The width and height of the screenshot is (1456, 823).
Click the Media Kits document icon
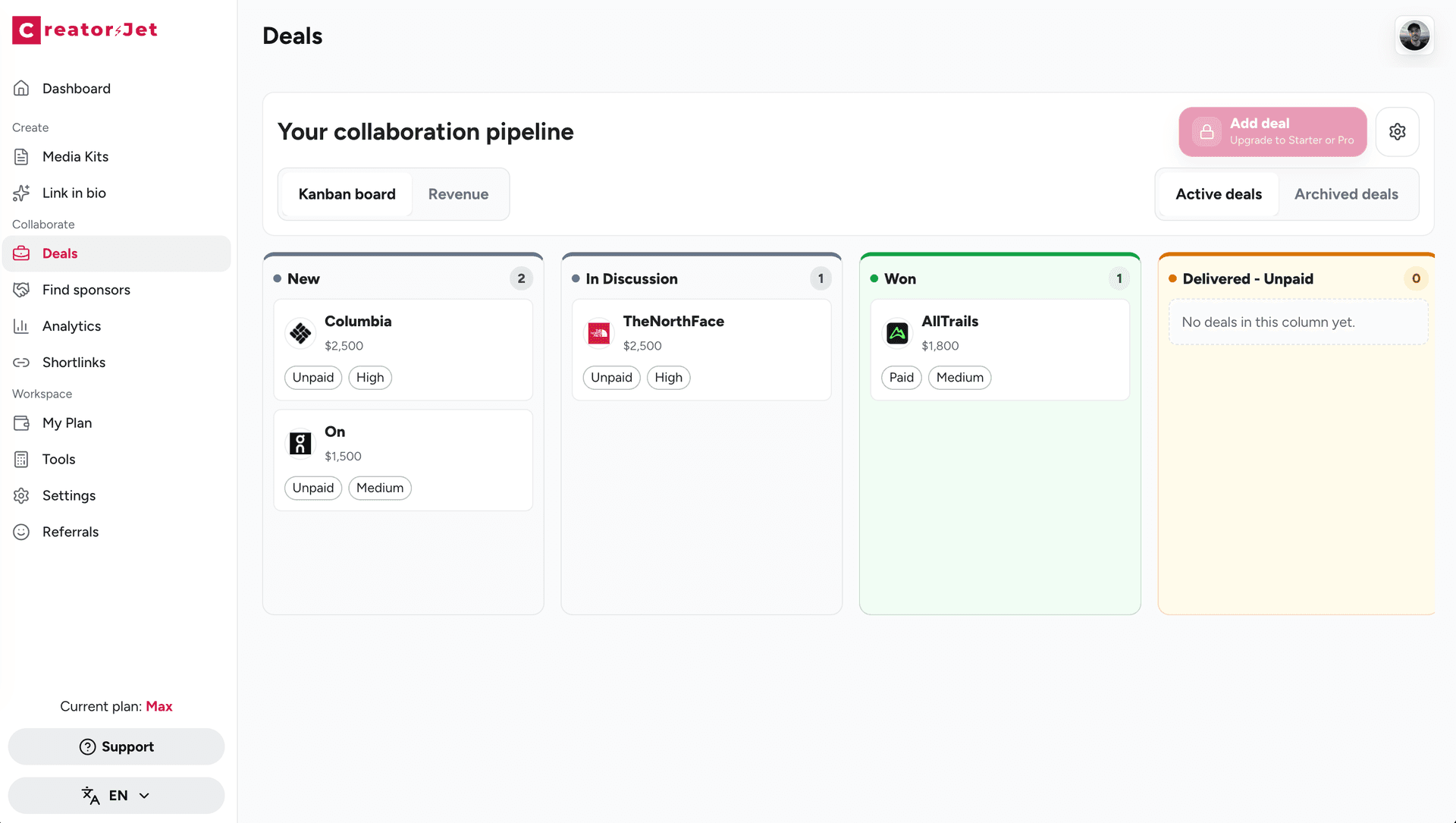[x=21, y=157]
